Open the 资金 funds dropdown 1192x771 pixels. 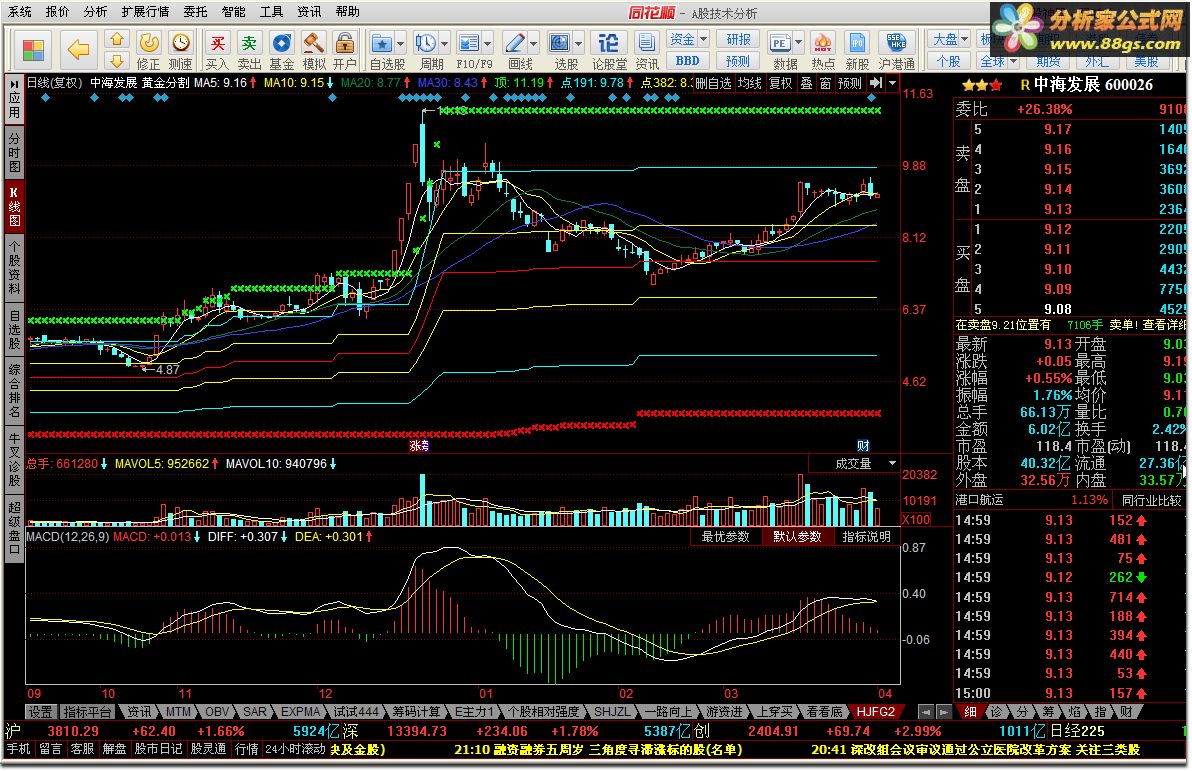pyautogui.click(x=687, y=40)
